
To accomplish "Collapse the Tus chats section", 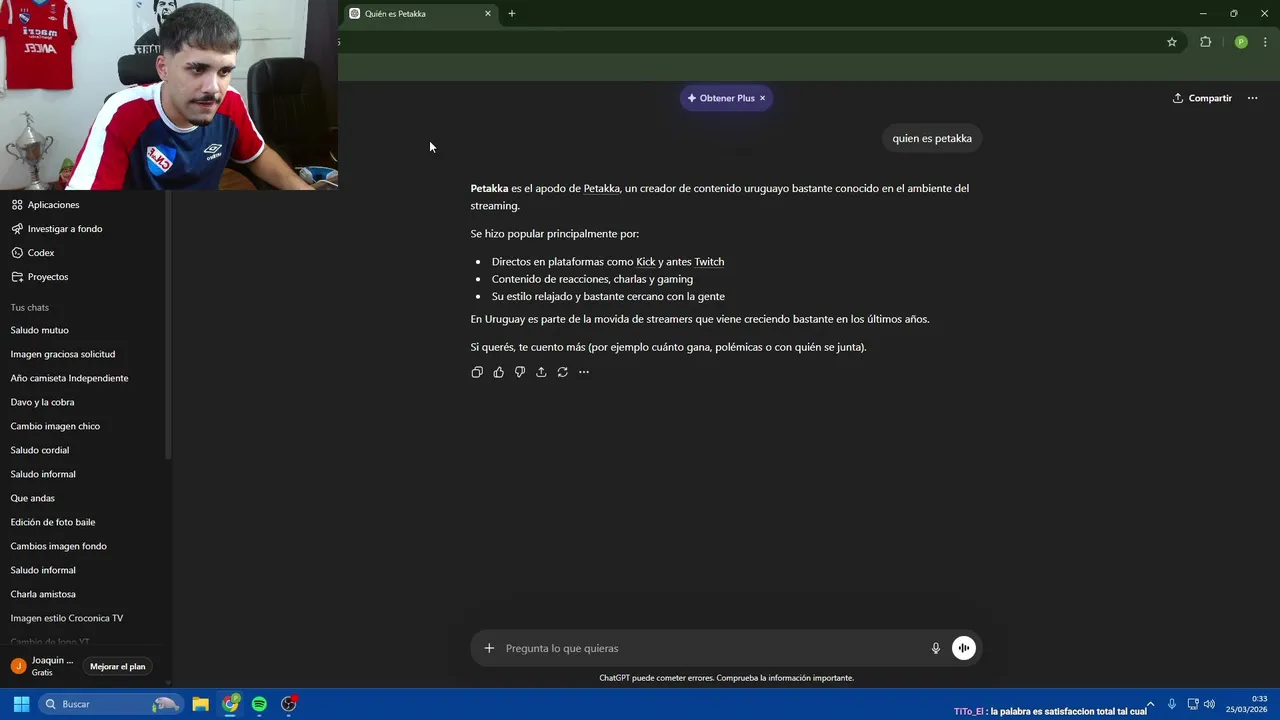I will click(x=30, y=307).
